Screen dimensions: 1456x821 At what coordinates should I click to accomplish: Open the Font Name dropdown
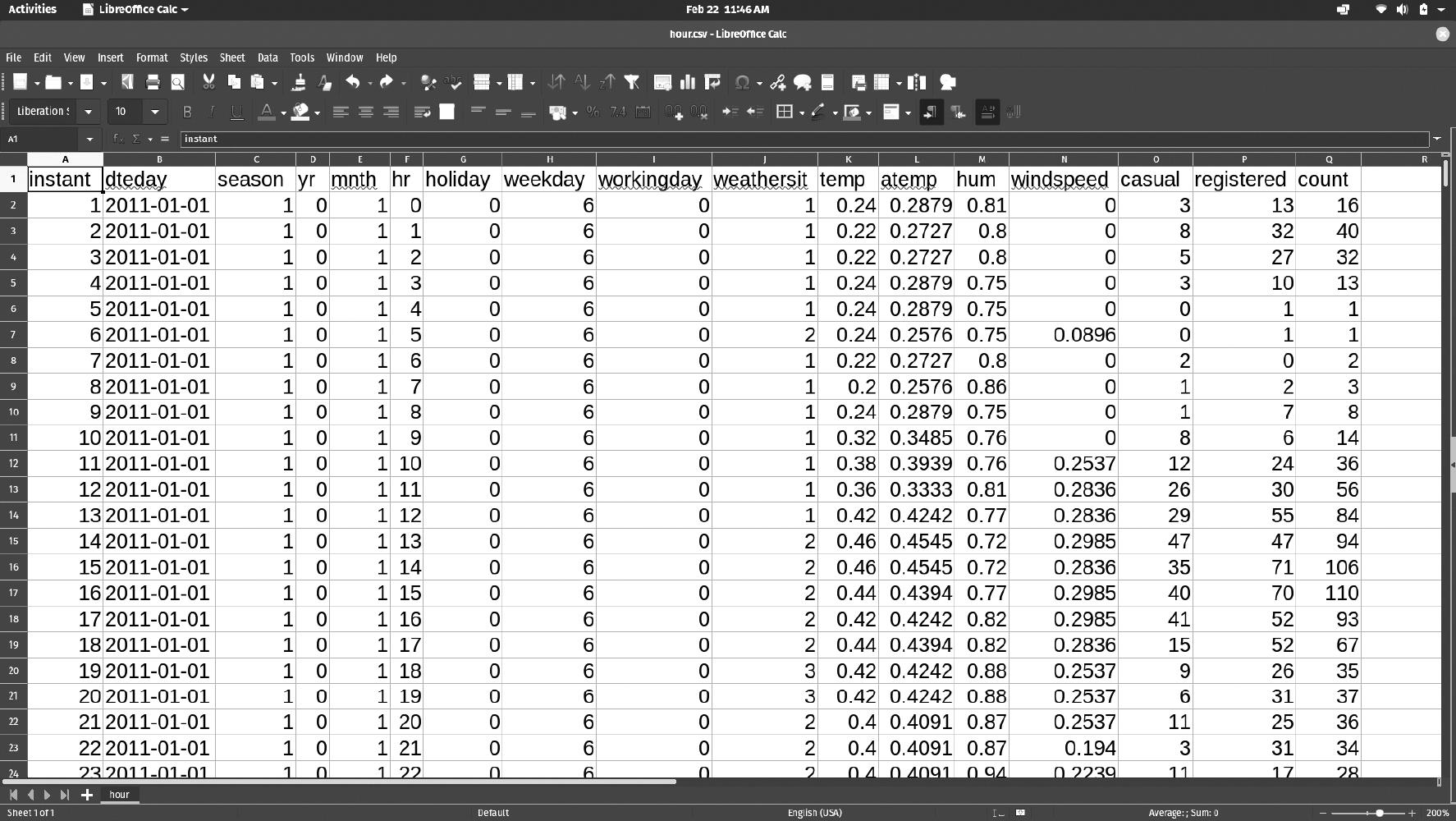(89, 112)
